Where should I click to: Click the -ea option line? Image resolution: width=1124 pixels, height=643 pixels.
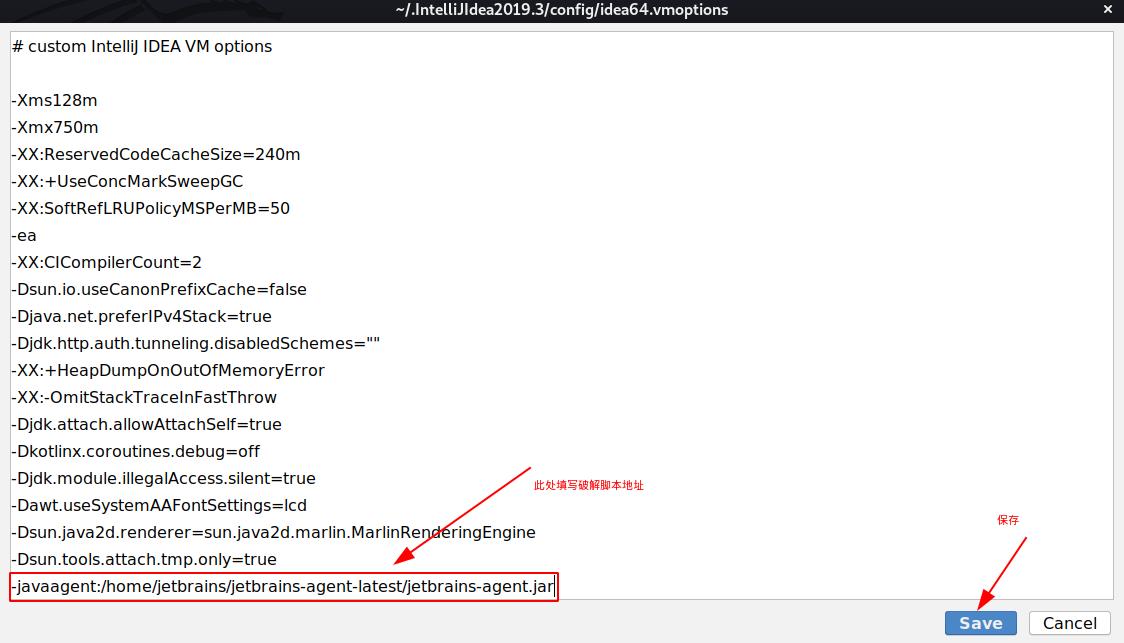click(x=24, y=236)
